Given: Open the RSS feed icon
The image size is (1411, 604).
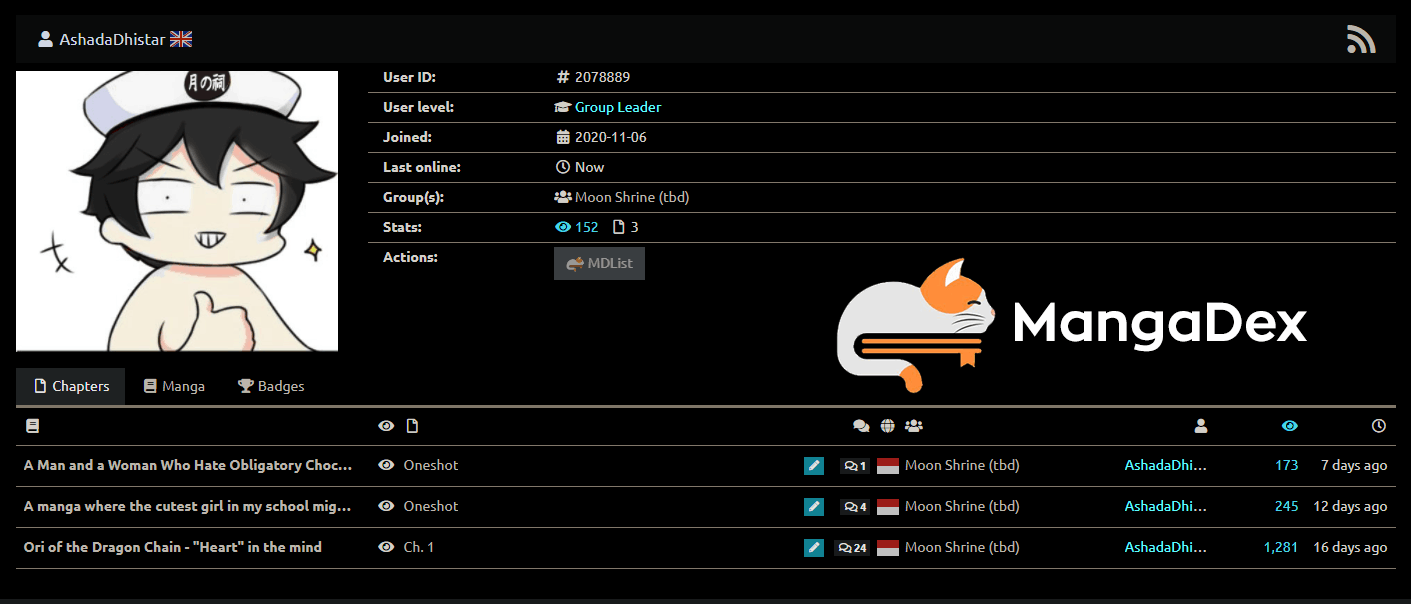Looking at the screenshot, I should coord(1361,39).
